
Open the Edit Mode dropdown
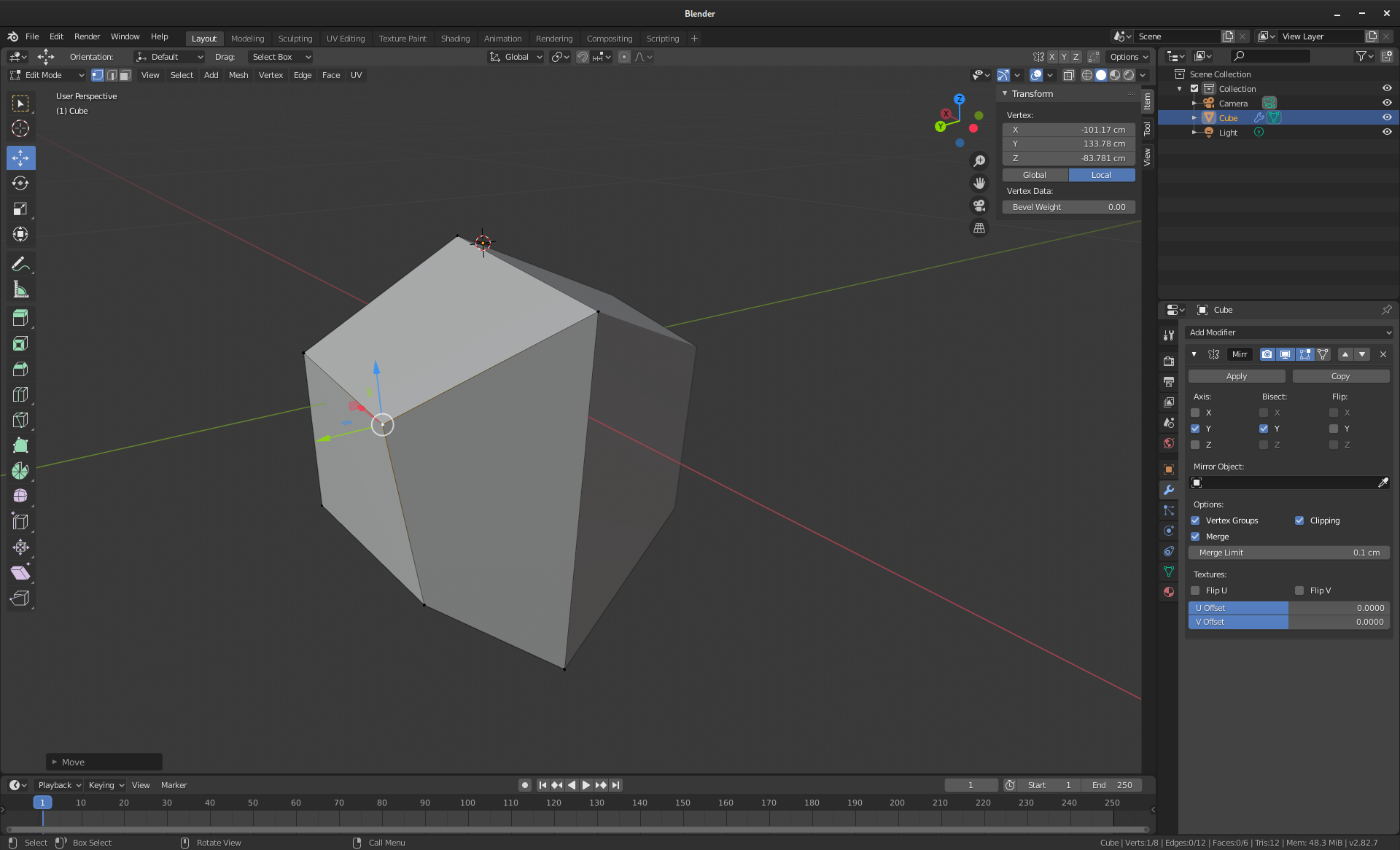(x=47, y=75)
